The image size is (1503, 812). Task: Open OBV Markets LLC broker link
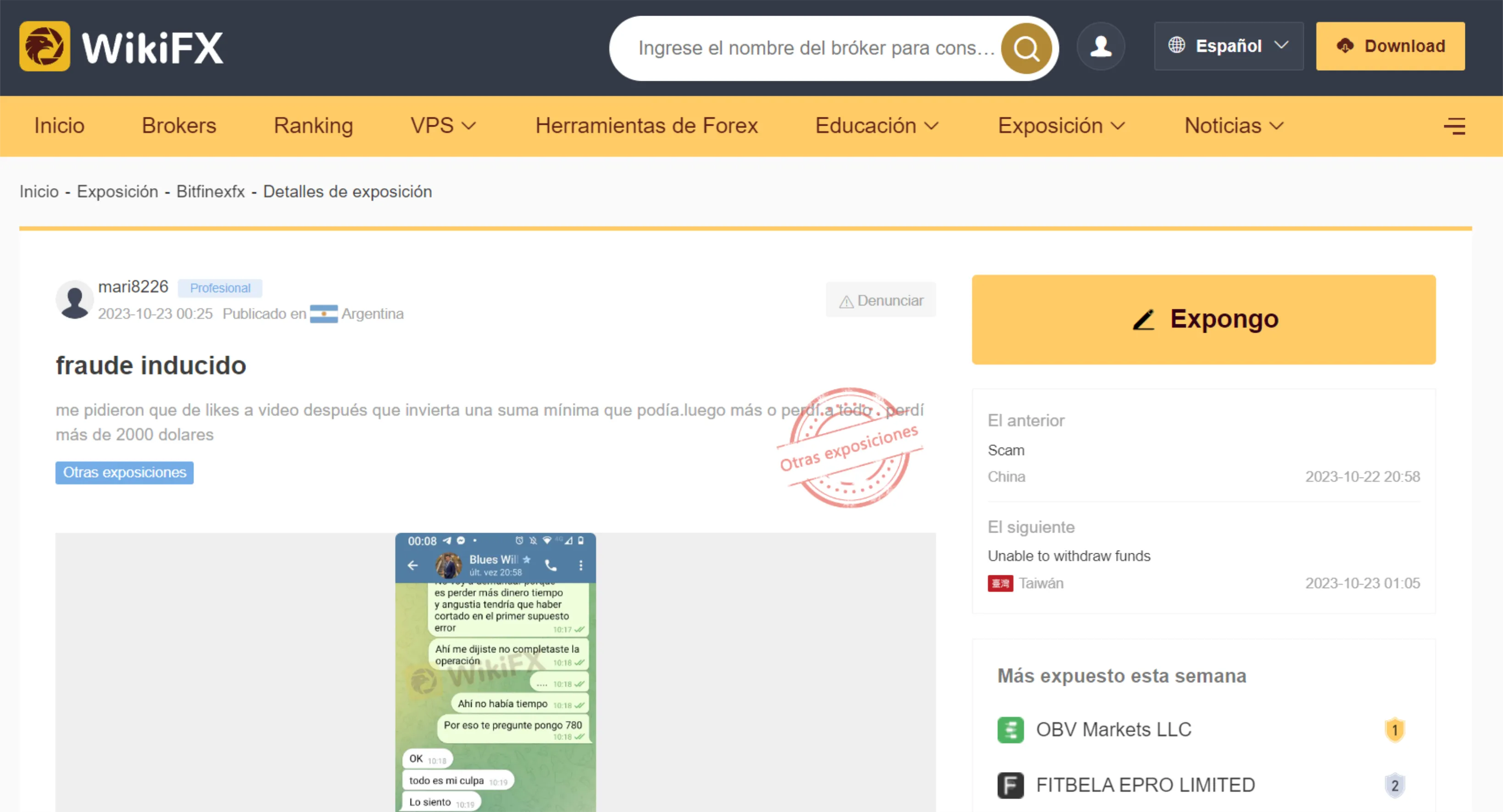[x=1113, y=730]
